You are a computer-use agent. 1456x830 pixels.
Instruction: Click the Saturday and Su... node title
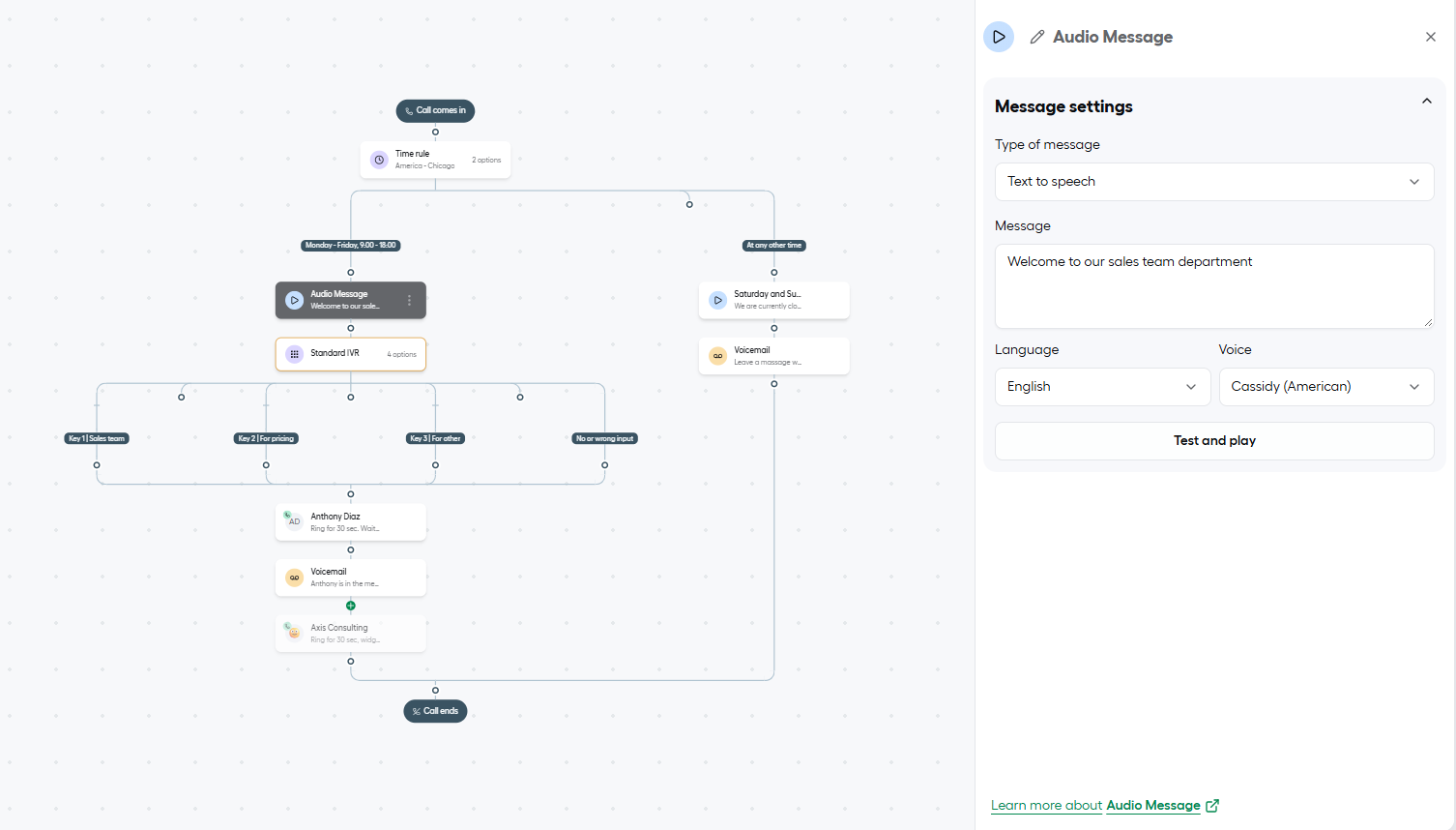(768, 294)
